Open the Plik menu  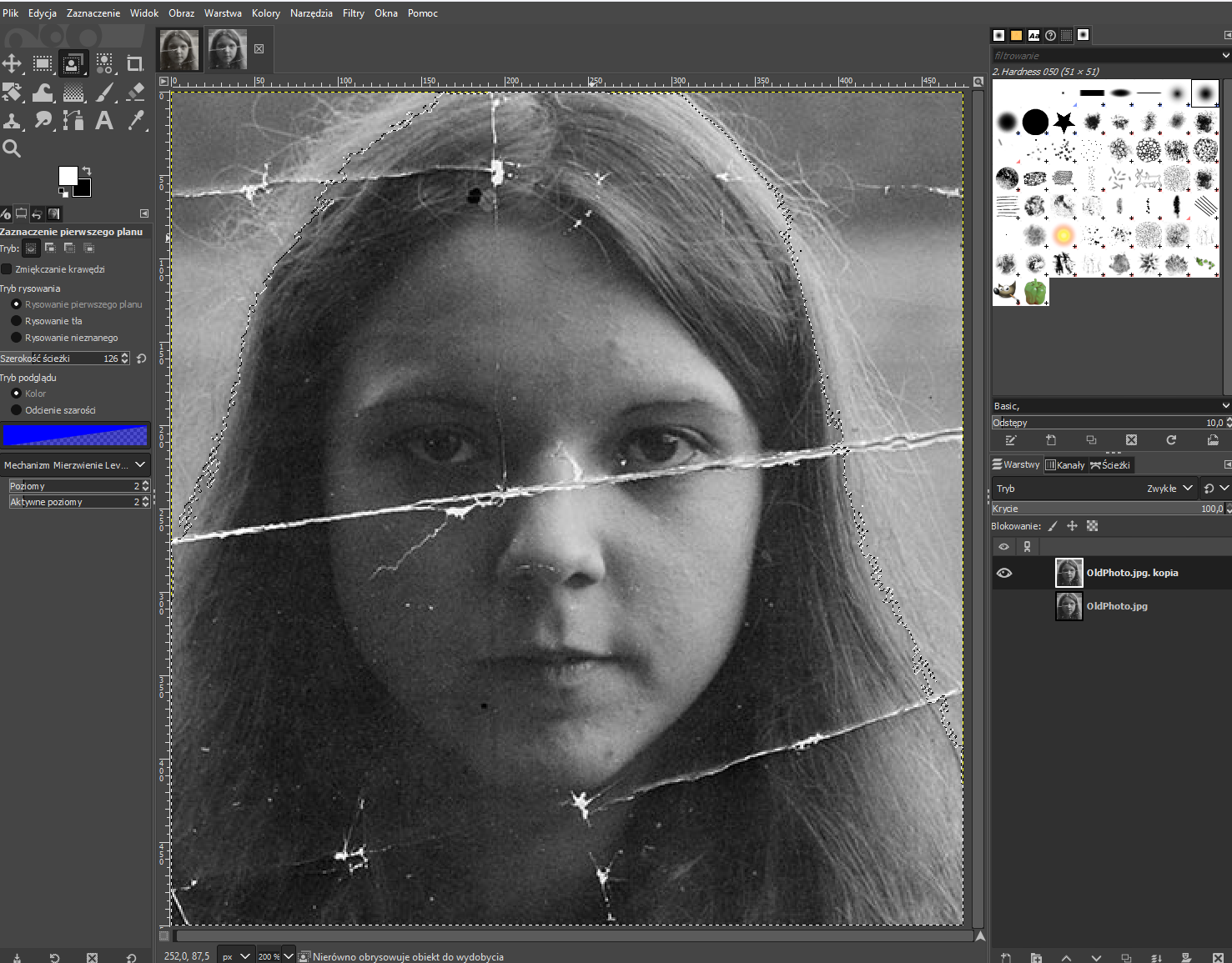pos(10,13)
